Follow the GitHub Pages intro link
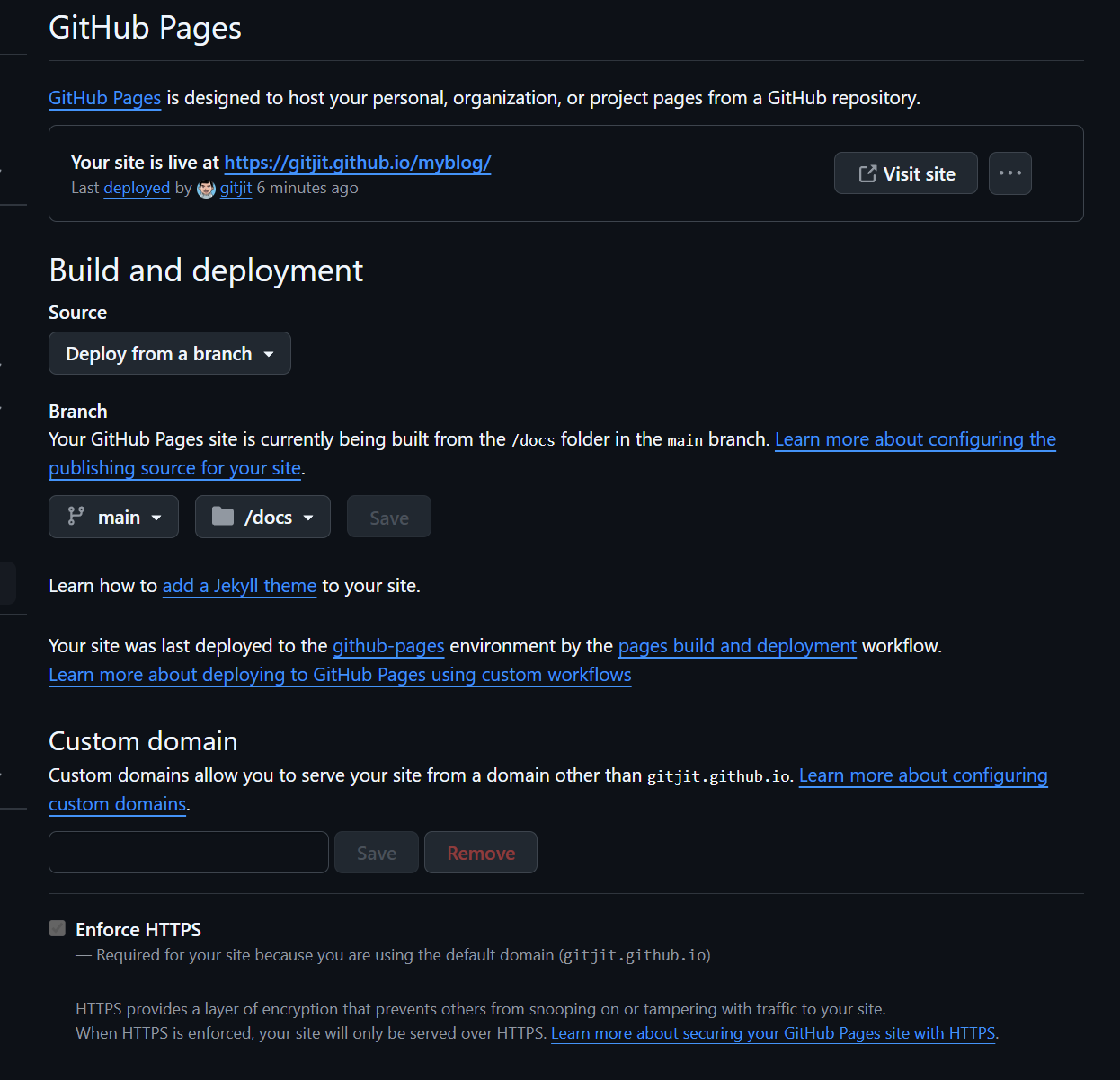Viewport: 1120px width, 1080px height. (x=104, y=98)
